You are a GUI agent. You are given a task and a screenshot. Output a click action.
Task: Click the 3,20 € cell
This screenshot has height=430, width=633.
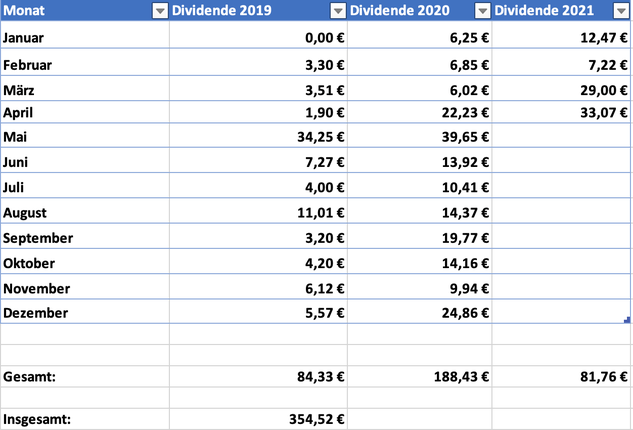pos(258,236)
